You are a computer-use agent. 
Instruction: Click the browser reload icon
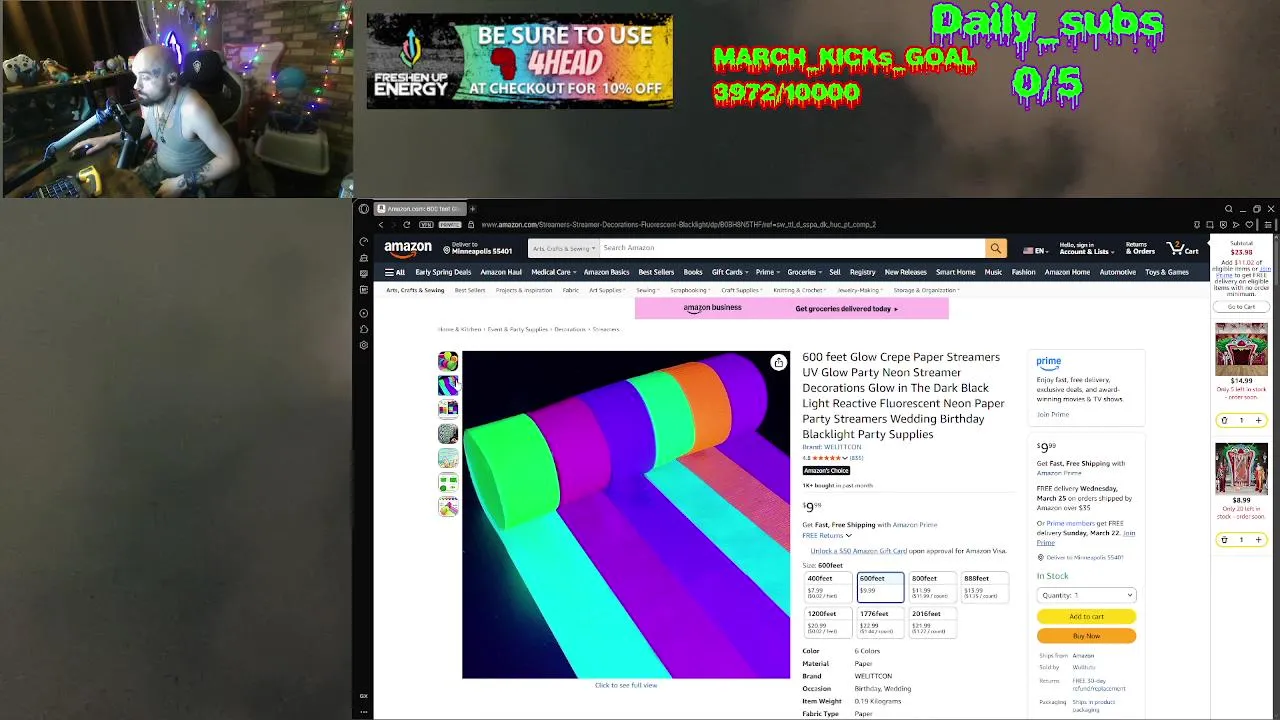pyautogui.click(x=406, y=224)
